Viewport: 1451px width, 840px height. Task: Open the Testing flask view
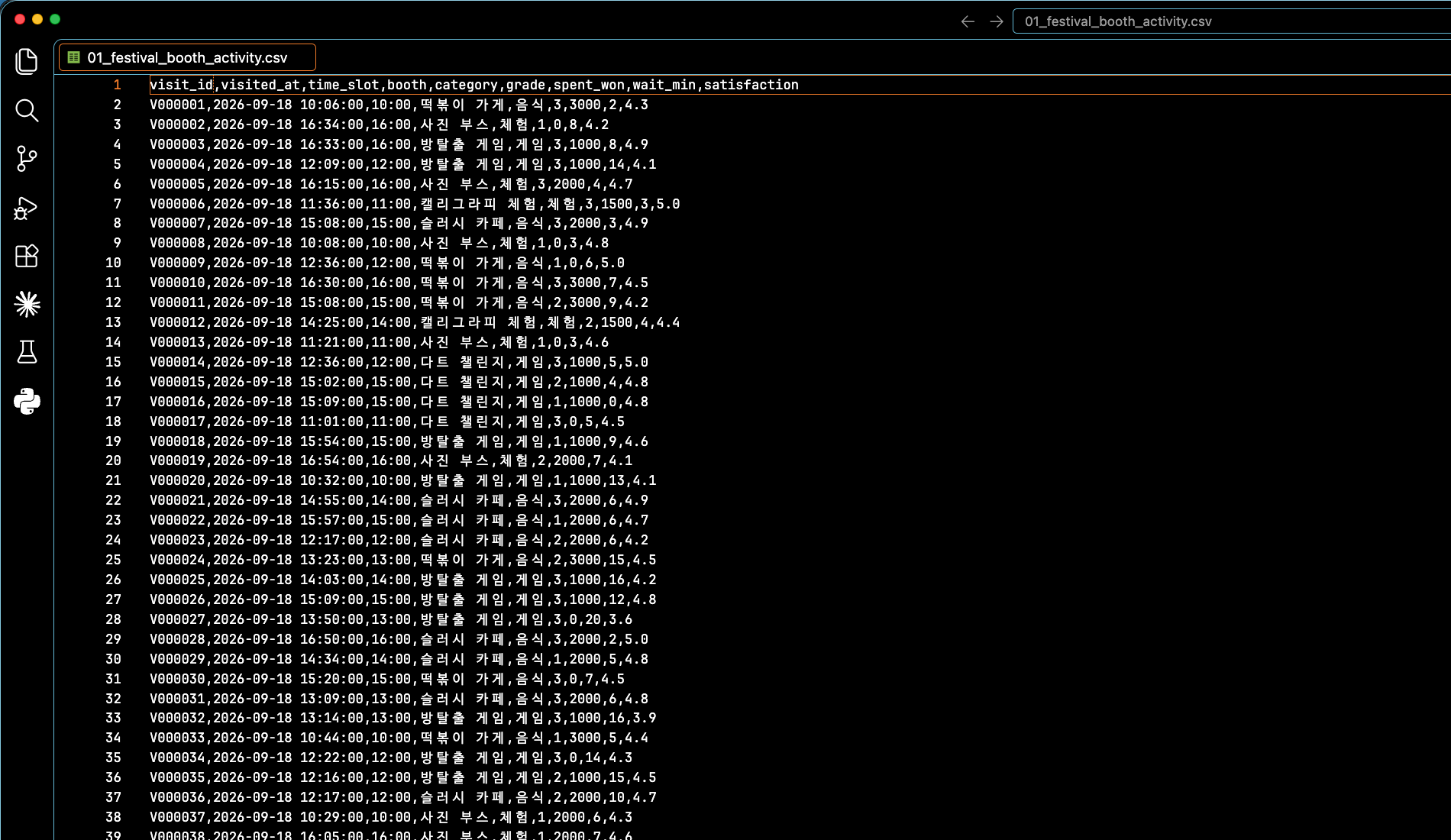(x=27, y=352)
